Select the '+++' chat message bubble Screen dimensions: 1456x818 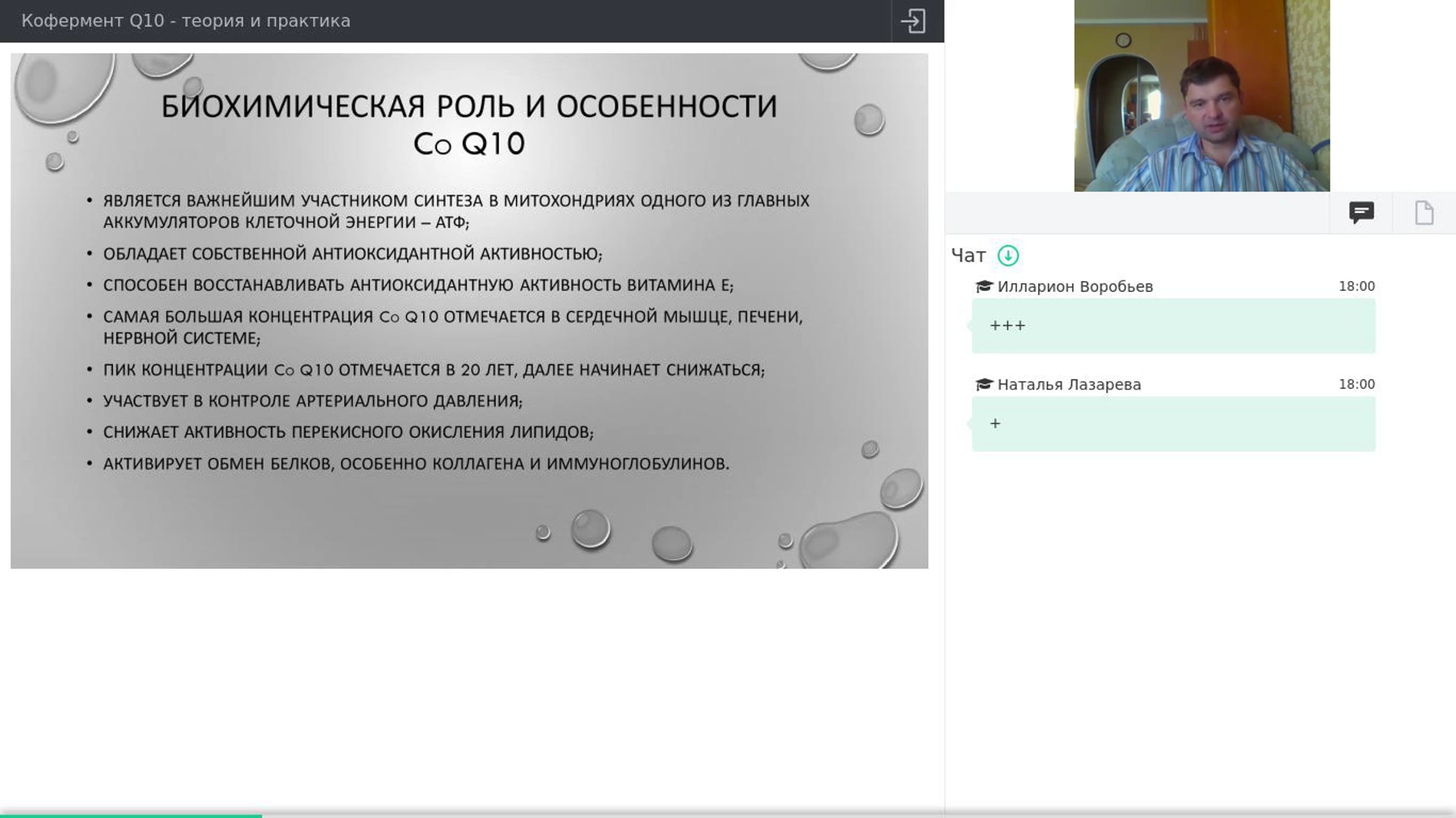pyautogui.click(x=1173, y=326)
